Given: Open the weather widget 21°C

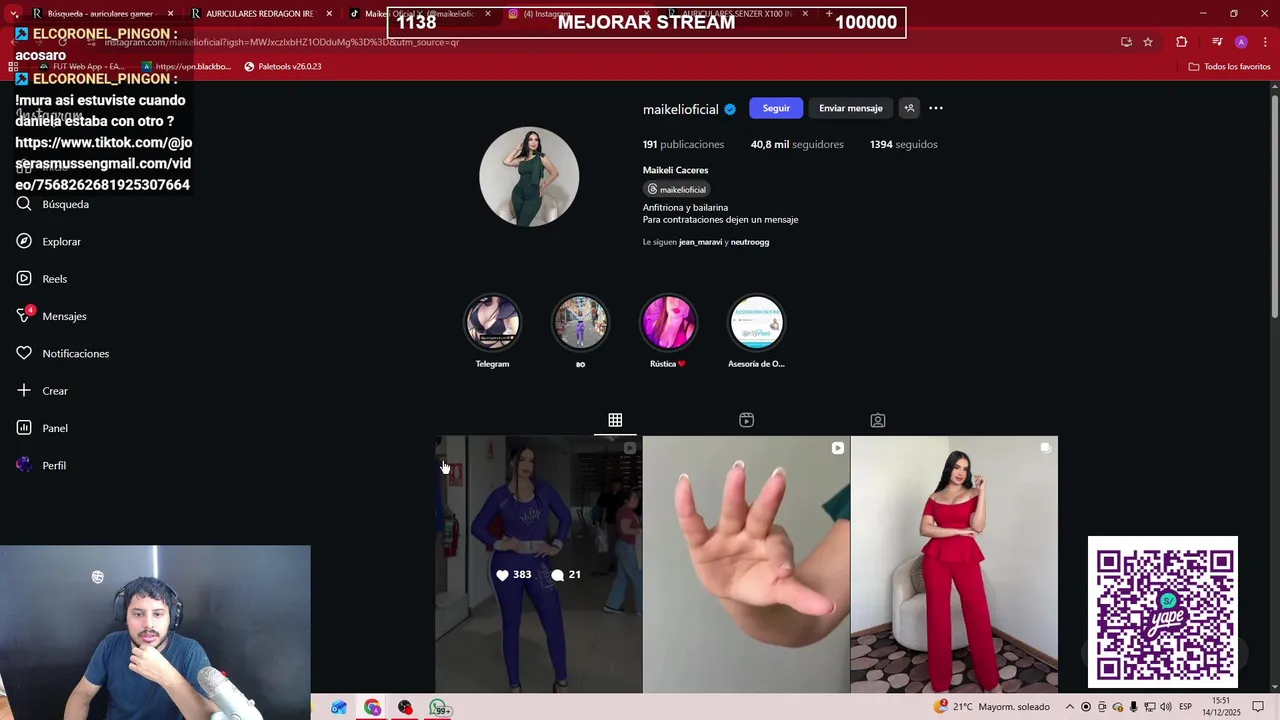Looking at the screenshot, I should [x=992, y=707].
